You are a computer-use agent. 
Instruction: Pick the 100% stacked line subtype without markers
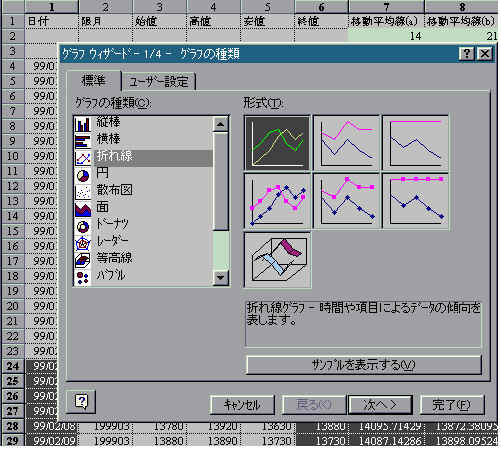[415, 143]
